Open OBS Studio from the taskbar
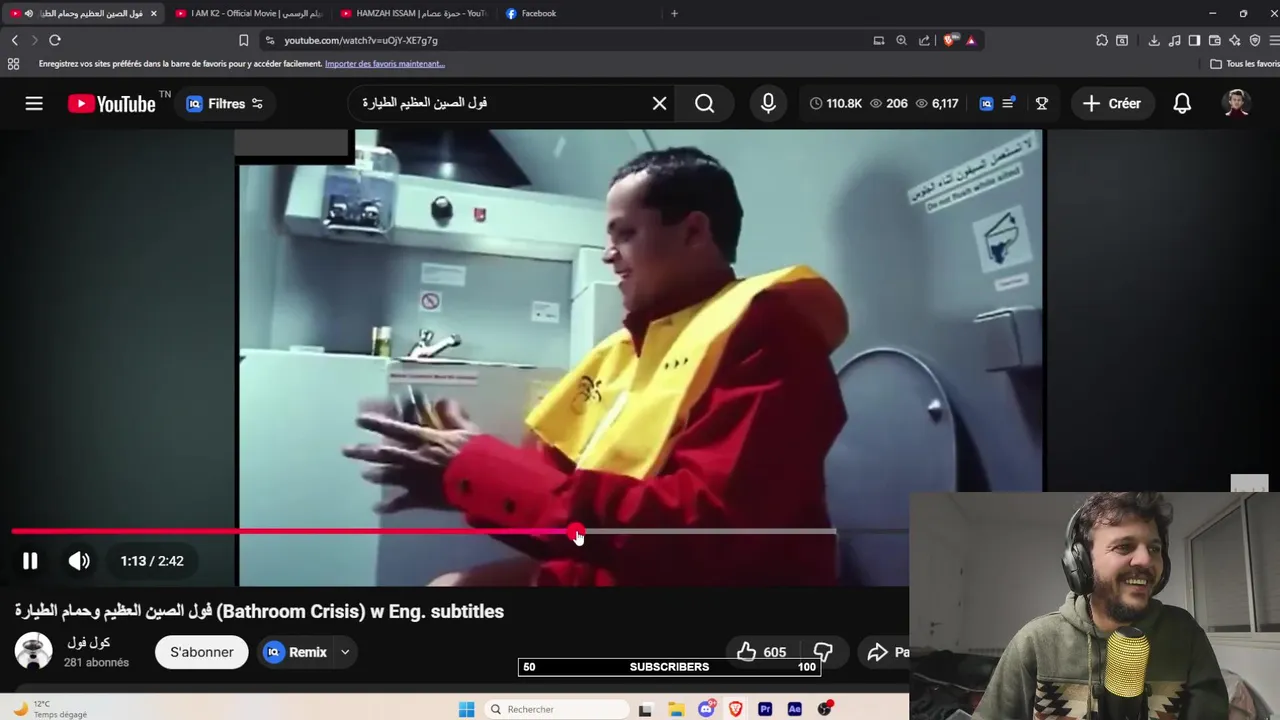1280x720 pixels. [824, 709]
